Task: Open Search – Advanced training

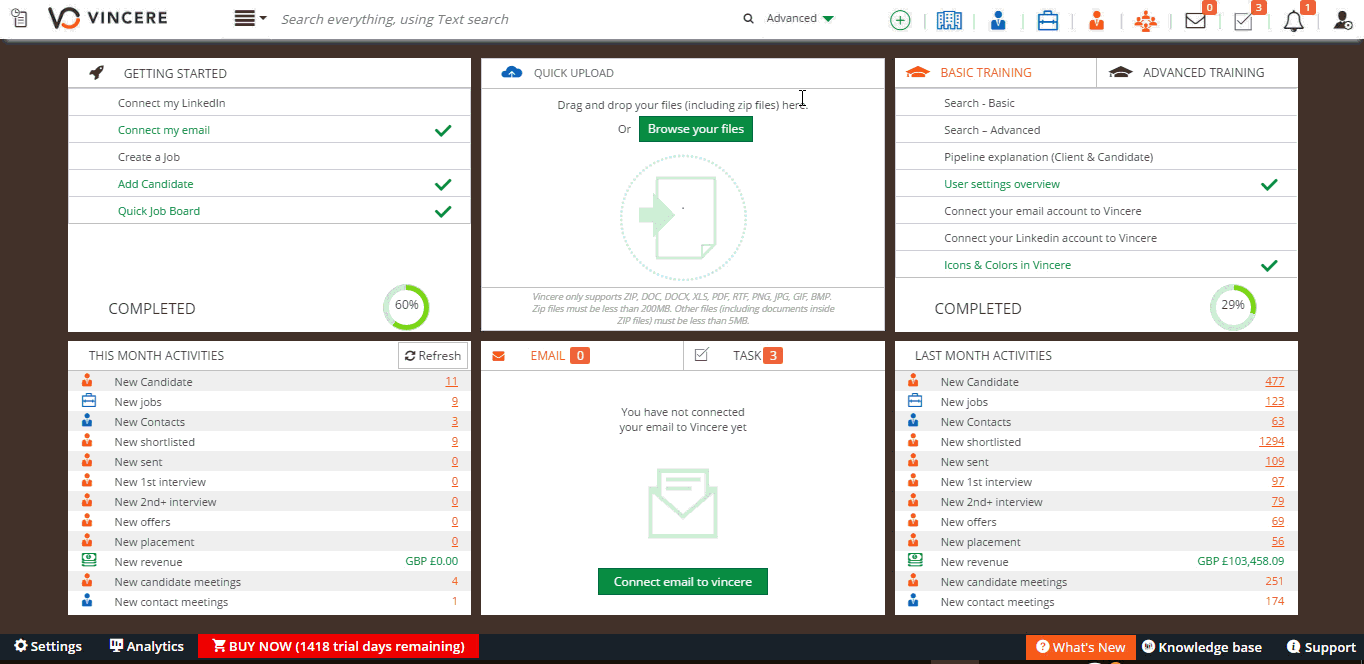Action: coord(992,130)
